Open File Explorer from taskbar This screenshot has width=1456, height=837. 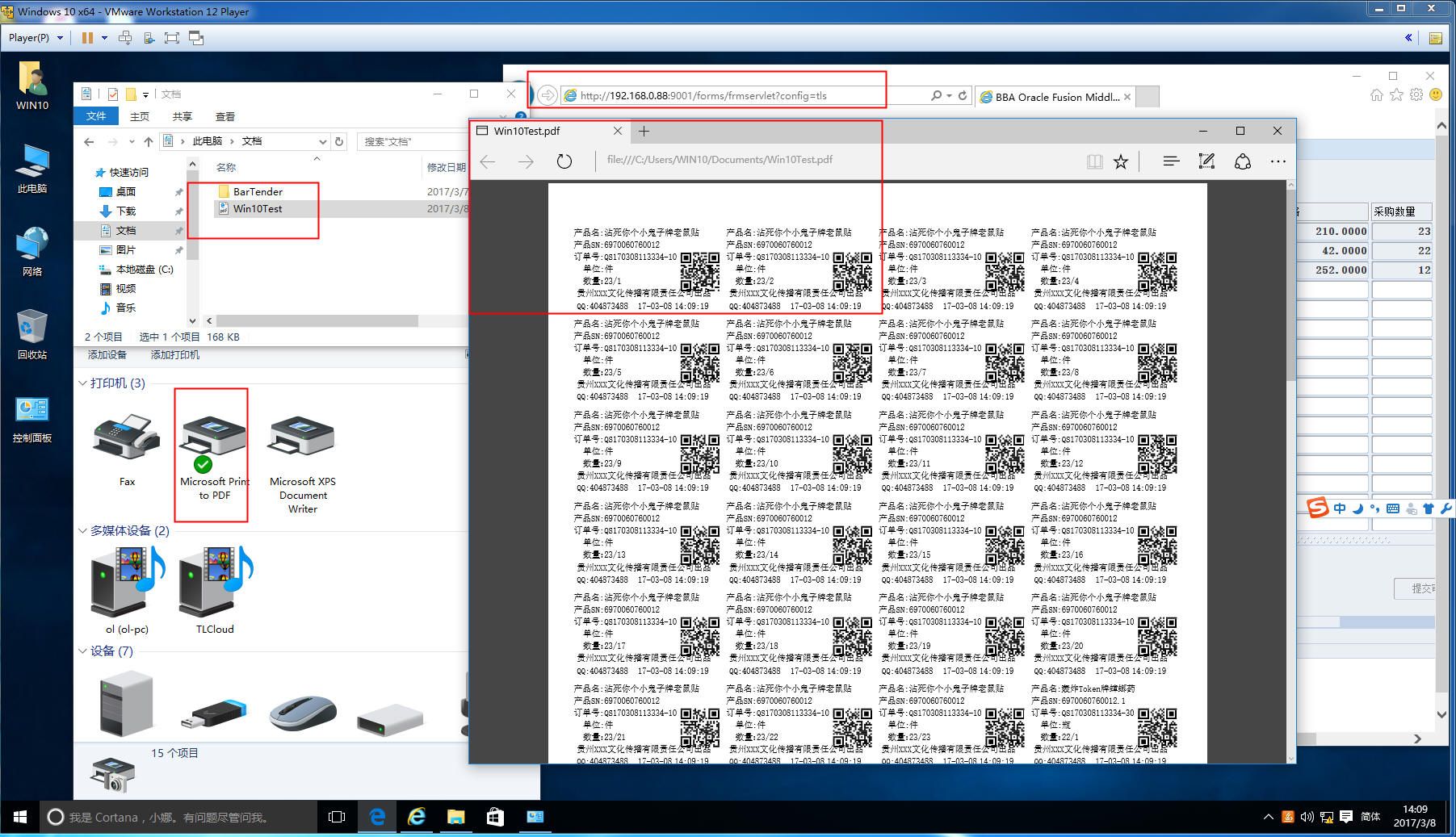(x=455, y=817)
